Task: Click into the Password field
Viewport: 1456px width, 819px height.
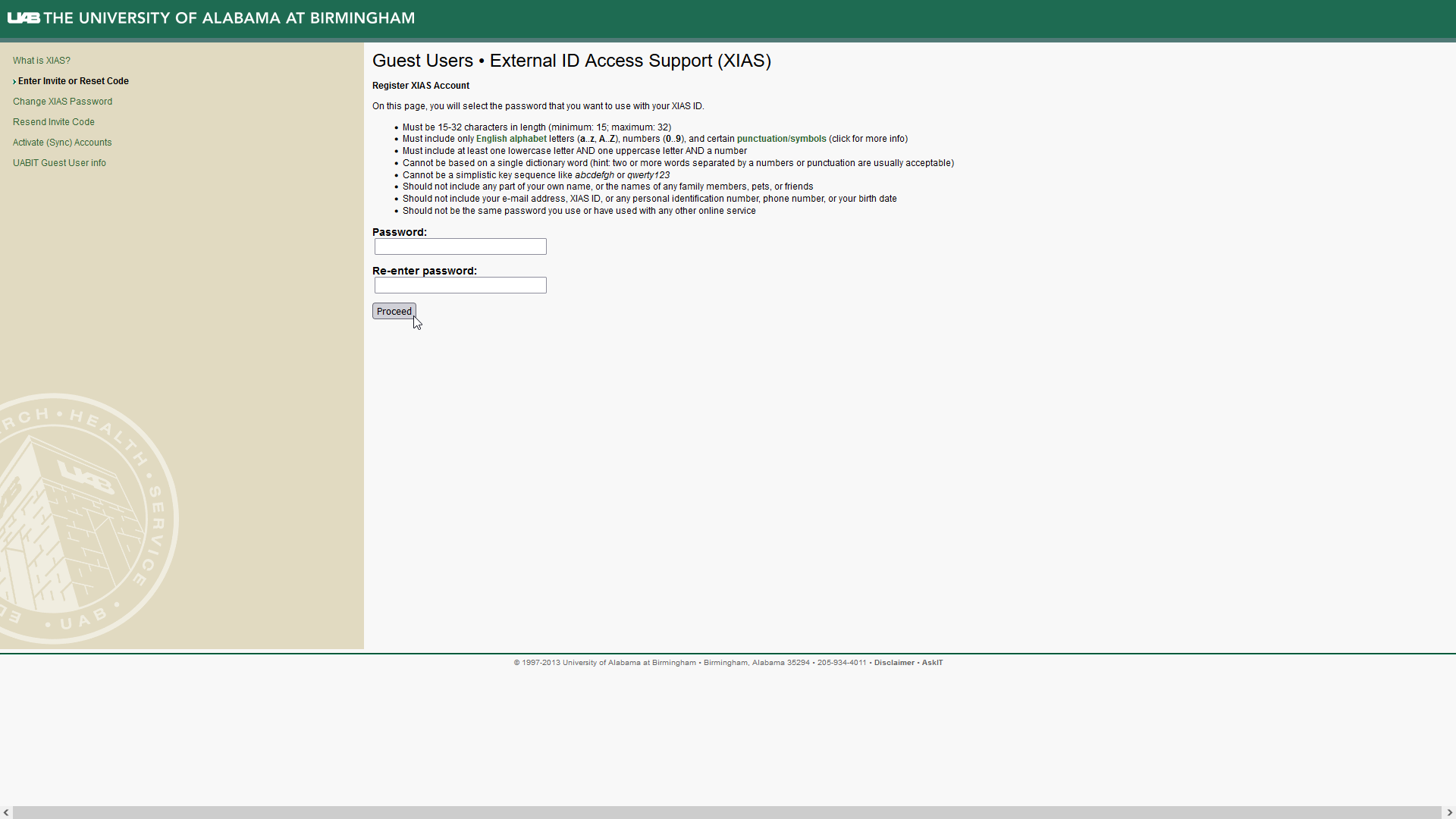Action: 460,246
